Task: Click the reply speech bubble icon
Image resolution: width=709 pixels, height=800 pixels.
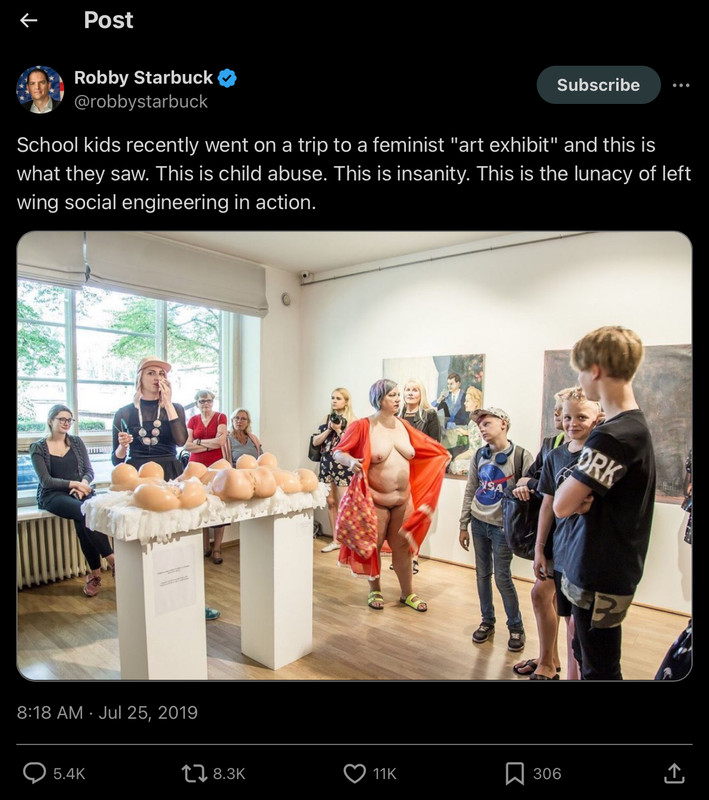Action: [x=34, y=773]
